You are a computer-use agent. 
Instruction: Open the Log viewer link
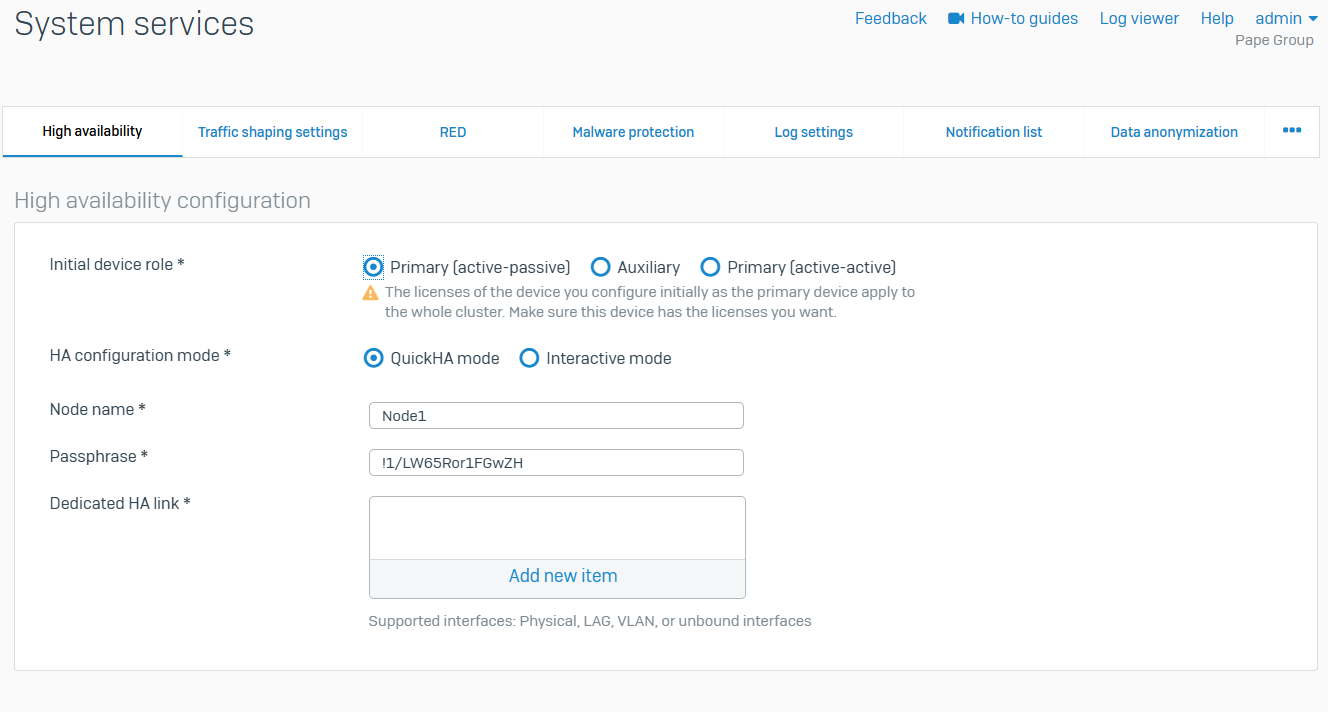pos(1139,19)
